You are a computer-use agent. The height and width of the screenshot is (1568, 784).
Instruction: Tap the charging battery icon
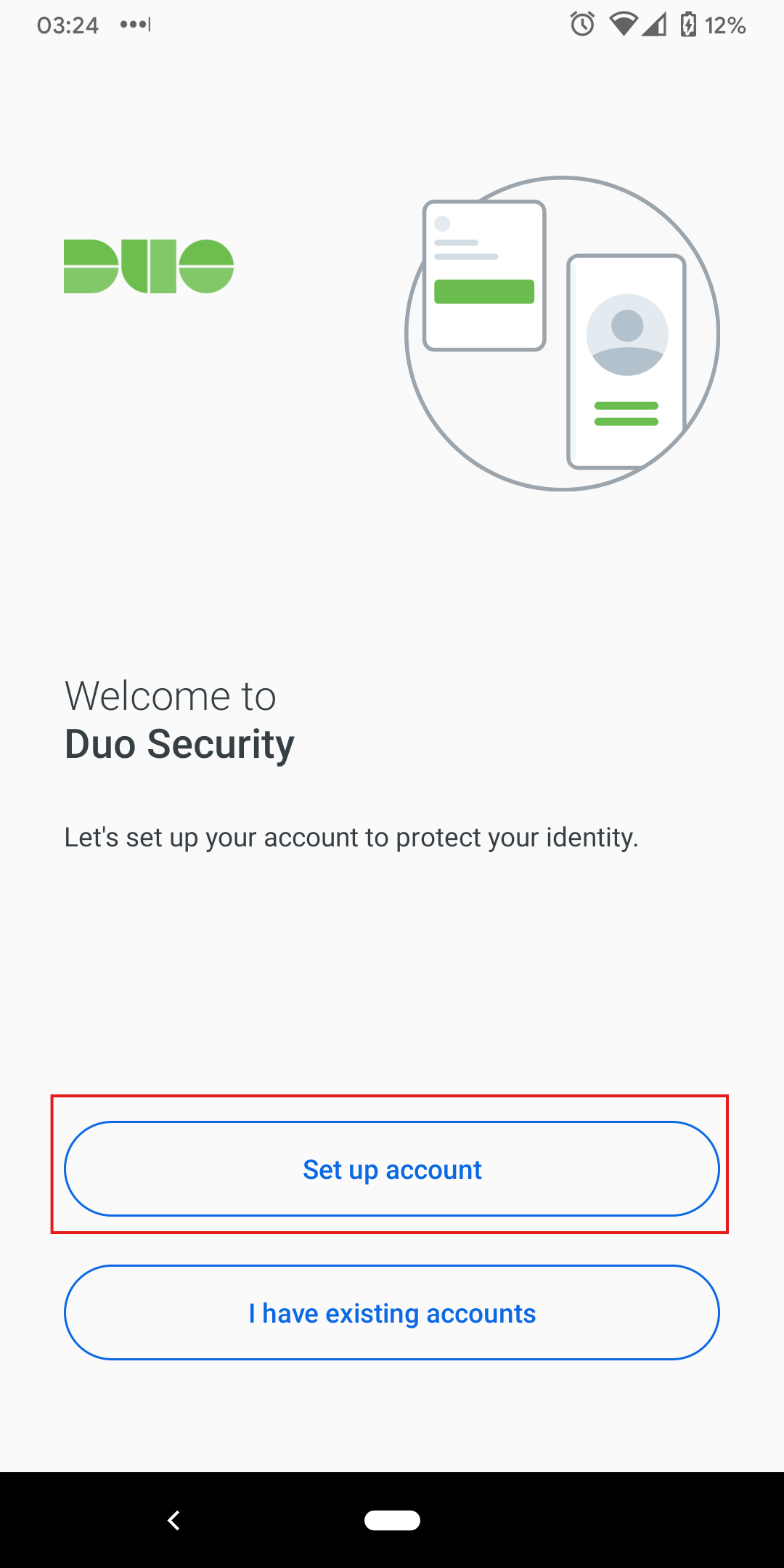pos(687,25)
